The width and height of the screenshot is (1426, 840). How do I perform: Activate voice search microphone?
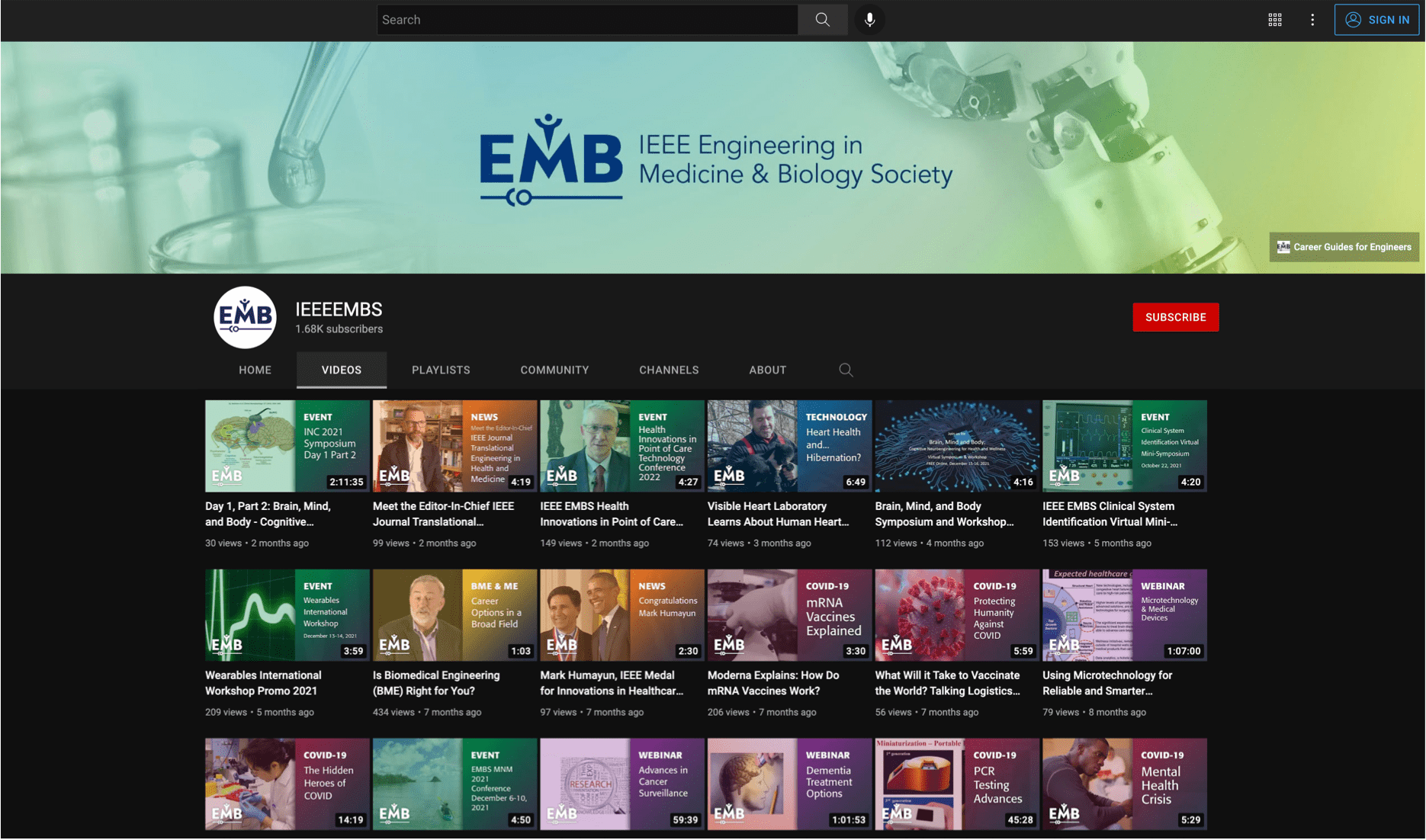click(869, 20)
